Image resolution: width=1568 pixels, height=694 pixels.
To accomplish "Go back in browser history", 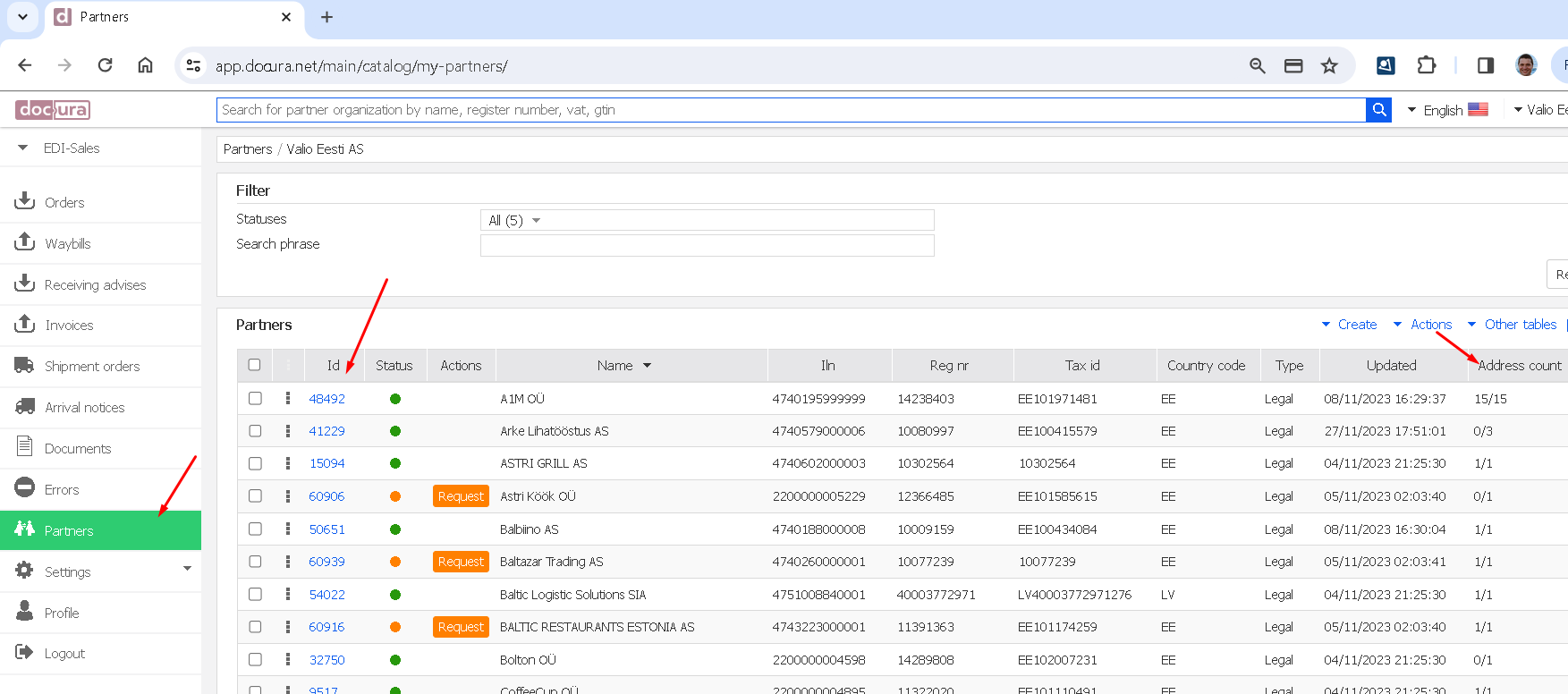I will (x=25, y=65).
